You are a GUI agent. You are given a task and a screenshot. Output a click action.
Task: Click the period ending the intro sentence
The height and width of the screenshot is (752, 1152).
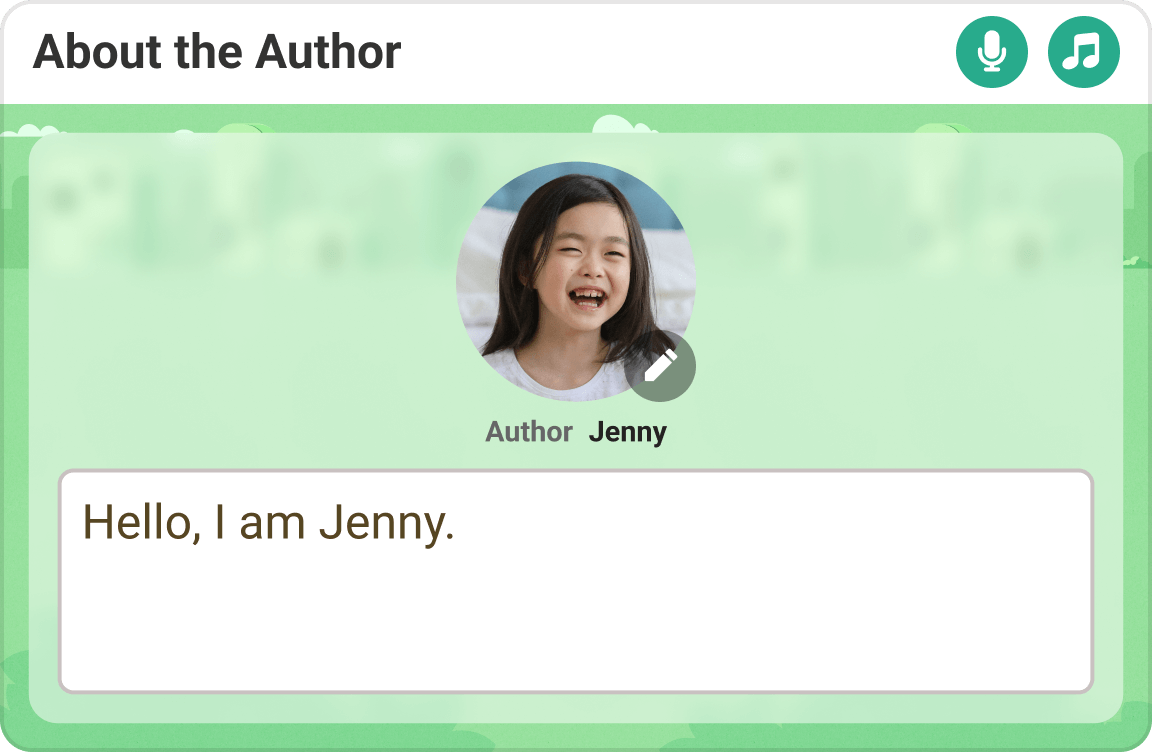click(450, 538)
